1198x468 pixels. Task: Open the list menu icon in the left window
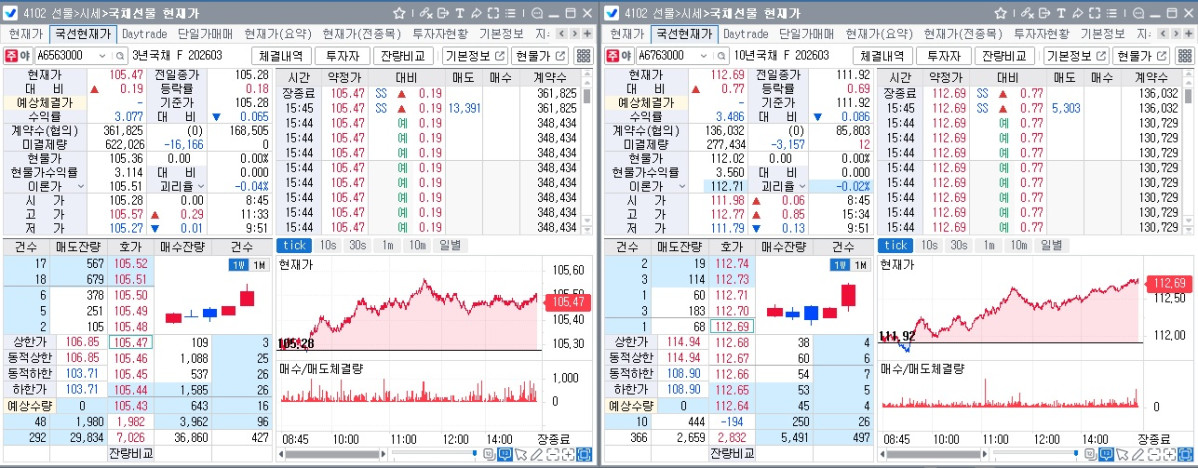pyautogui.click(x=510, y=13)
